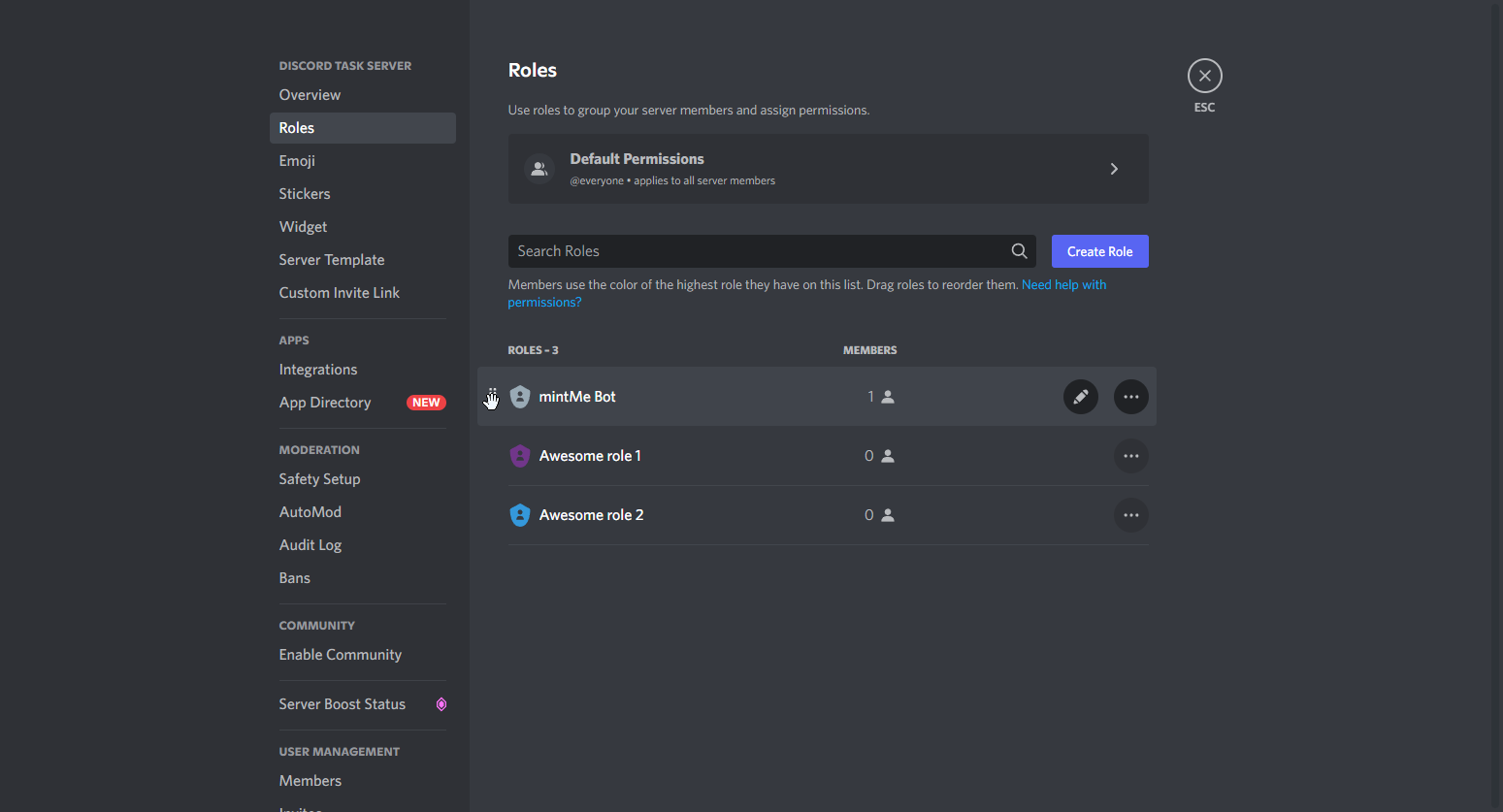Click the blue shield icon for Awesome role 2
This screenshot has width=1503, height=812.
click(x=520, y=515)
